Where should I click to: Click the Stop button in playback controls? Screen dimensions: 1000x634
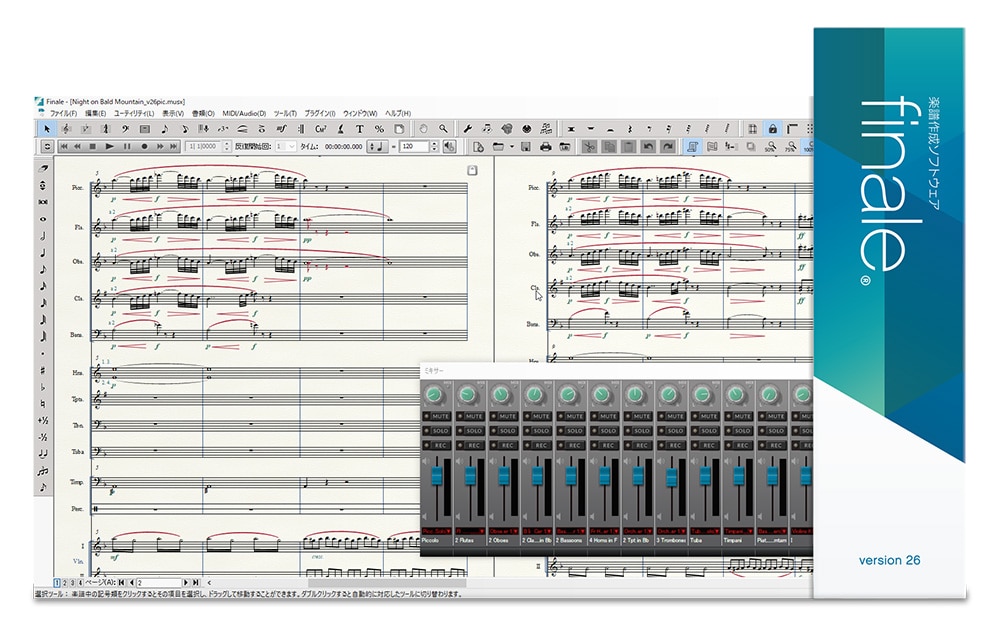pyautogui.click(x=93, y=147)
